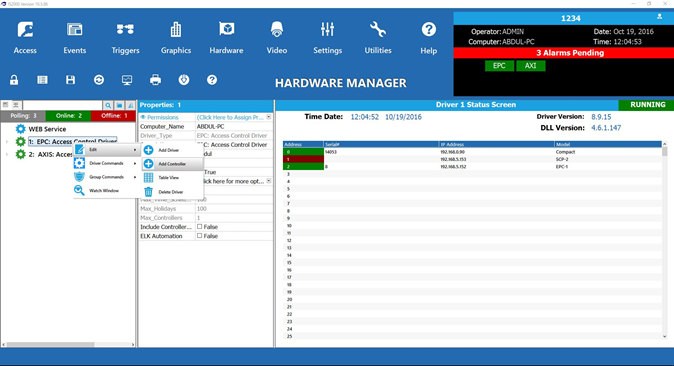Click the second small view icon above tree

[15, 105]
